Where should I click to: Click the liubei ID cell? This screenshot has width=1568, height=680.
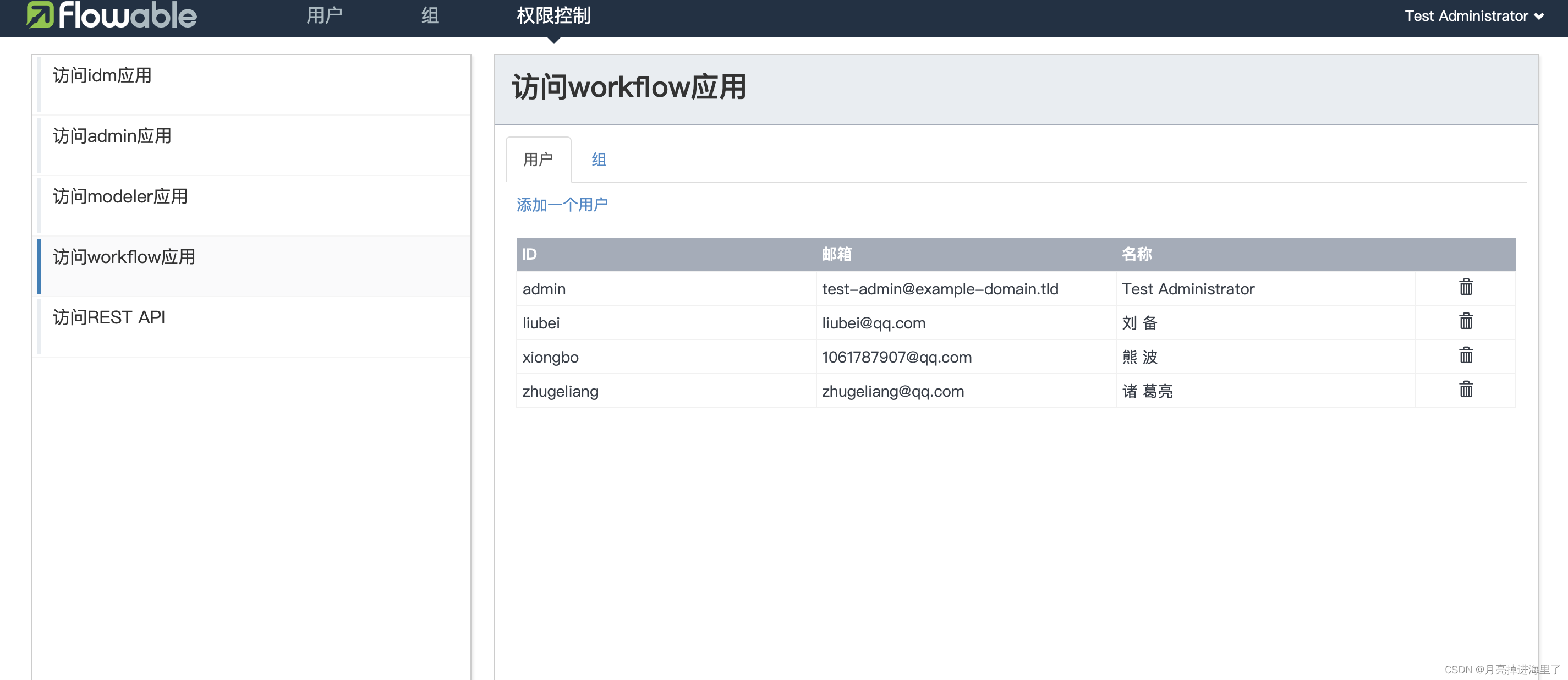click(666, 322)
